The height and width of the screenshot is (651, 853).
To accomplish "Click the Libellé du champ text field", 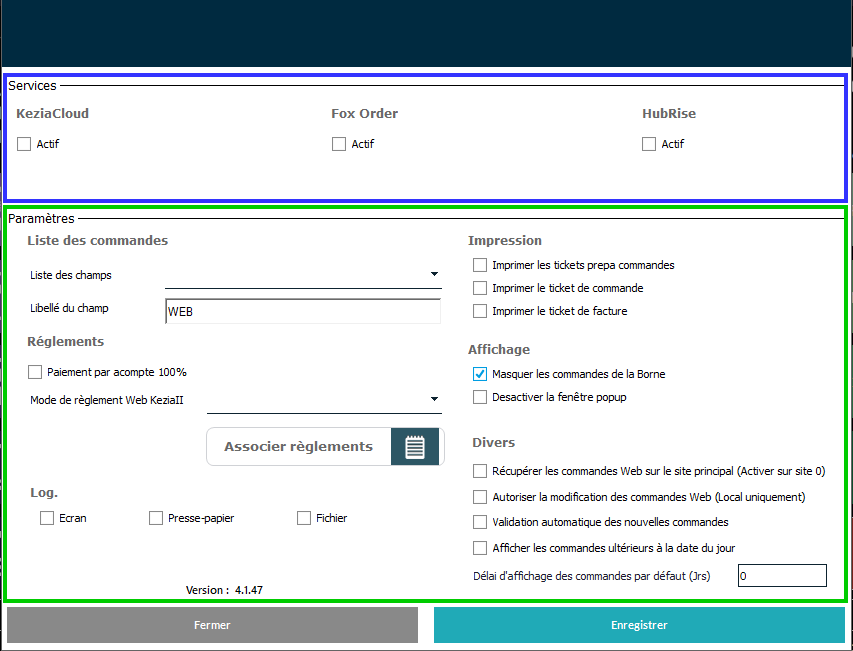I will [x=302, y=311].
